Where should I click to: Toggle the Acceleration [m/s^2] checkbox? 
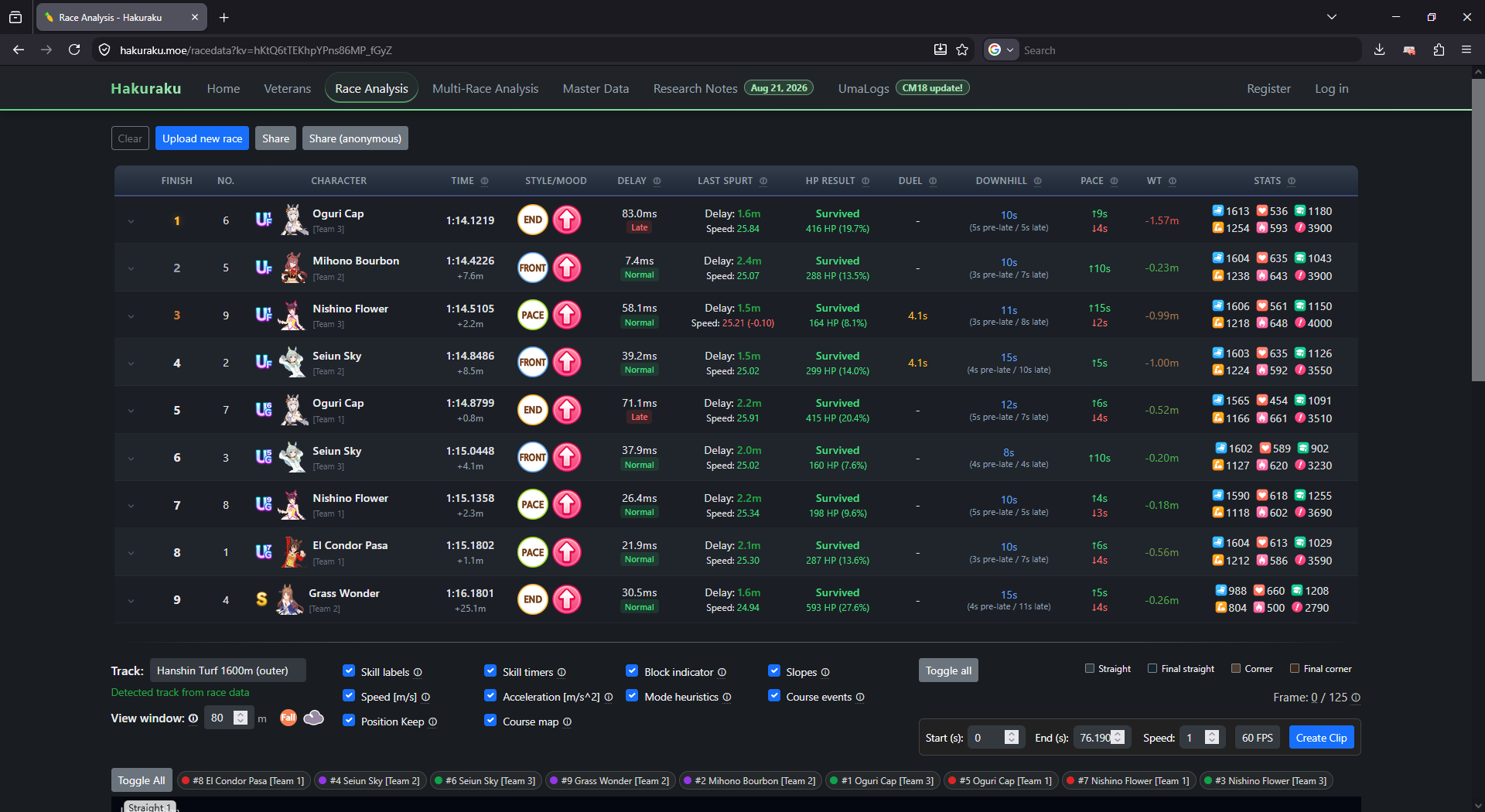point(490,696)
